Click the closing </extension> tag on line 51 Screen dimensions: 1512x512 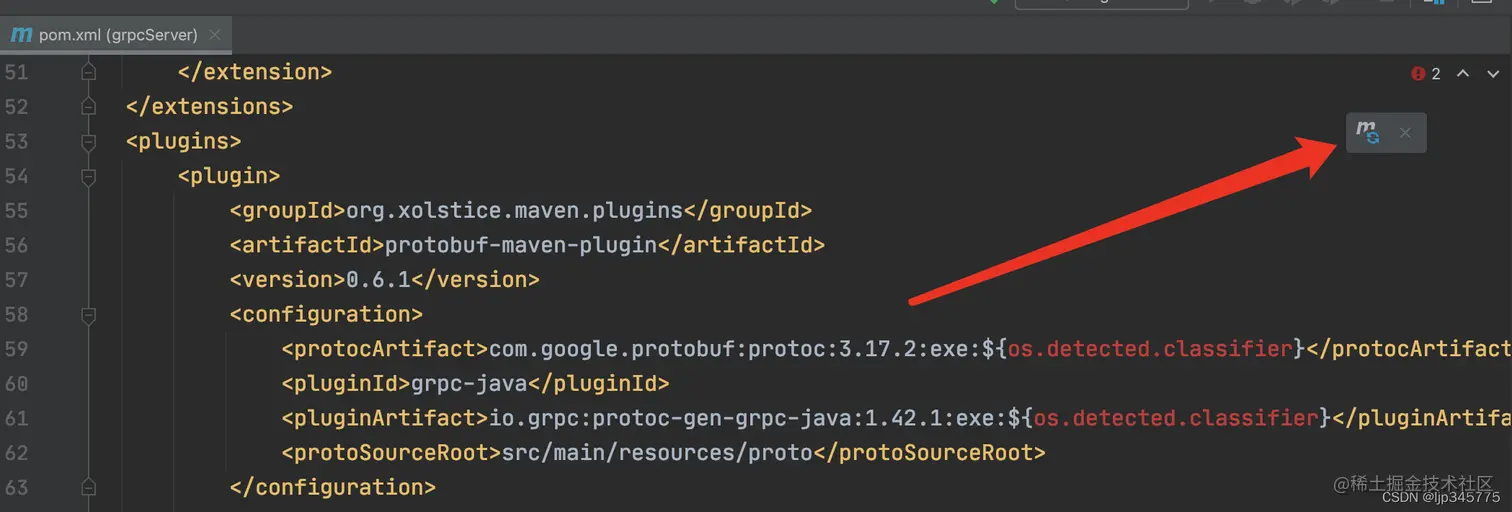255,72
